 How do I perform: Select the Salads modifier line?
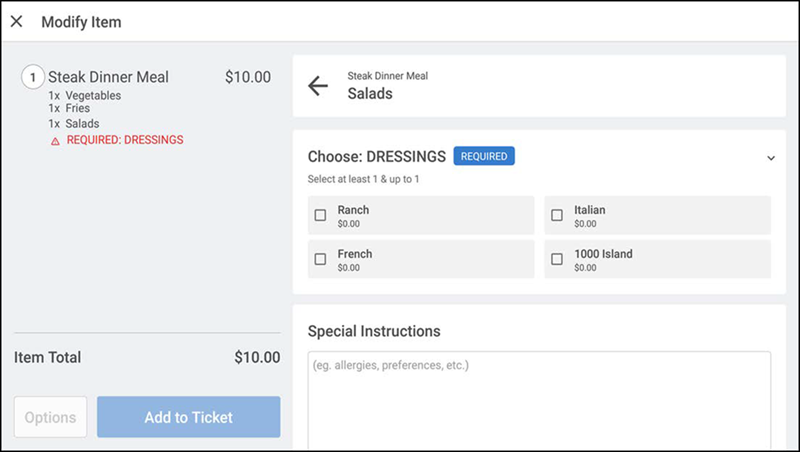click(x=74, y=123)
